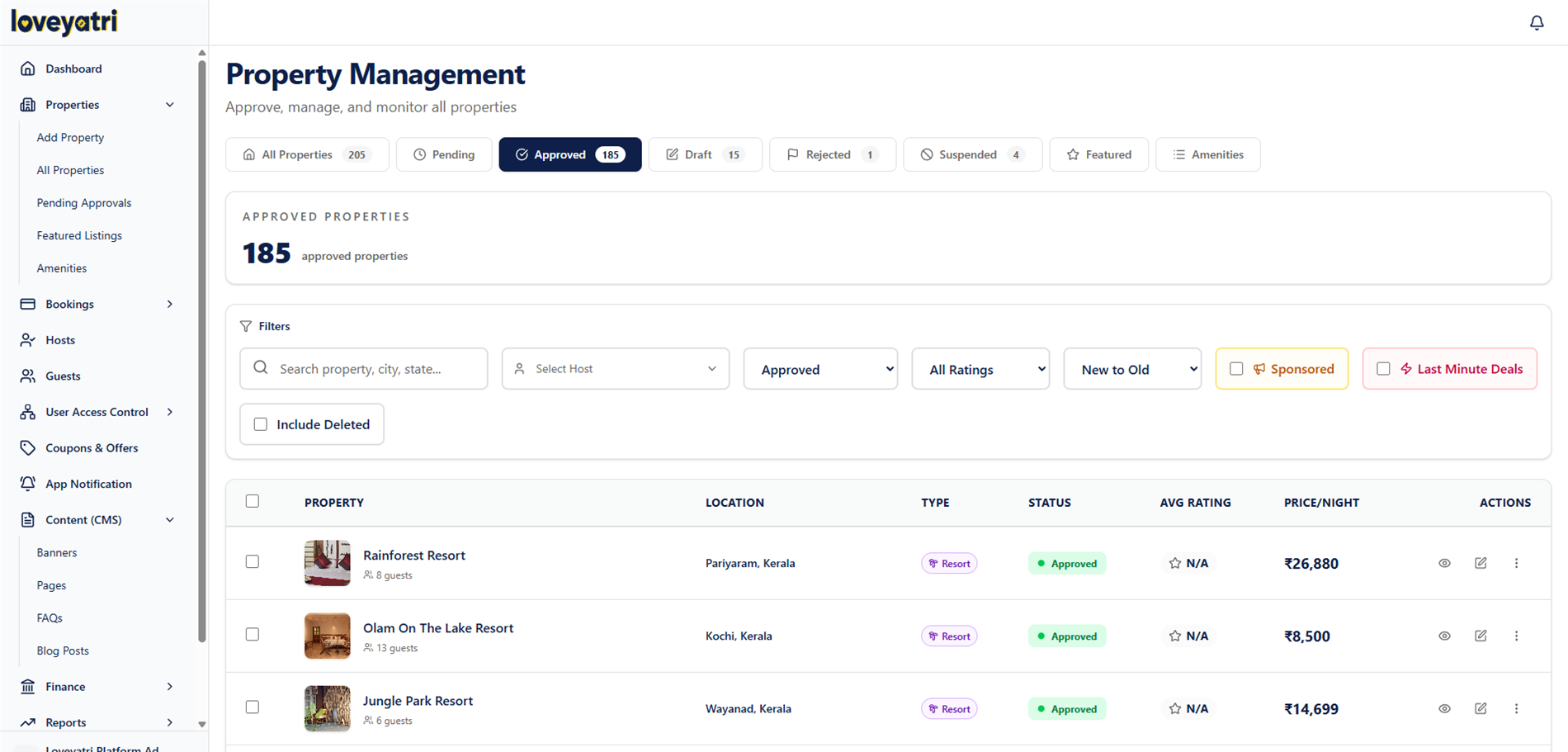Image resolution: width=1568 pixels, height=752 pixels.
Task: Edit Olam On The Lake Resort
Action: click(x=1481, y=636)
